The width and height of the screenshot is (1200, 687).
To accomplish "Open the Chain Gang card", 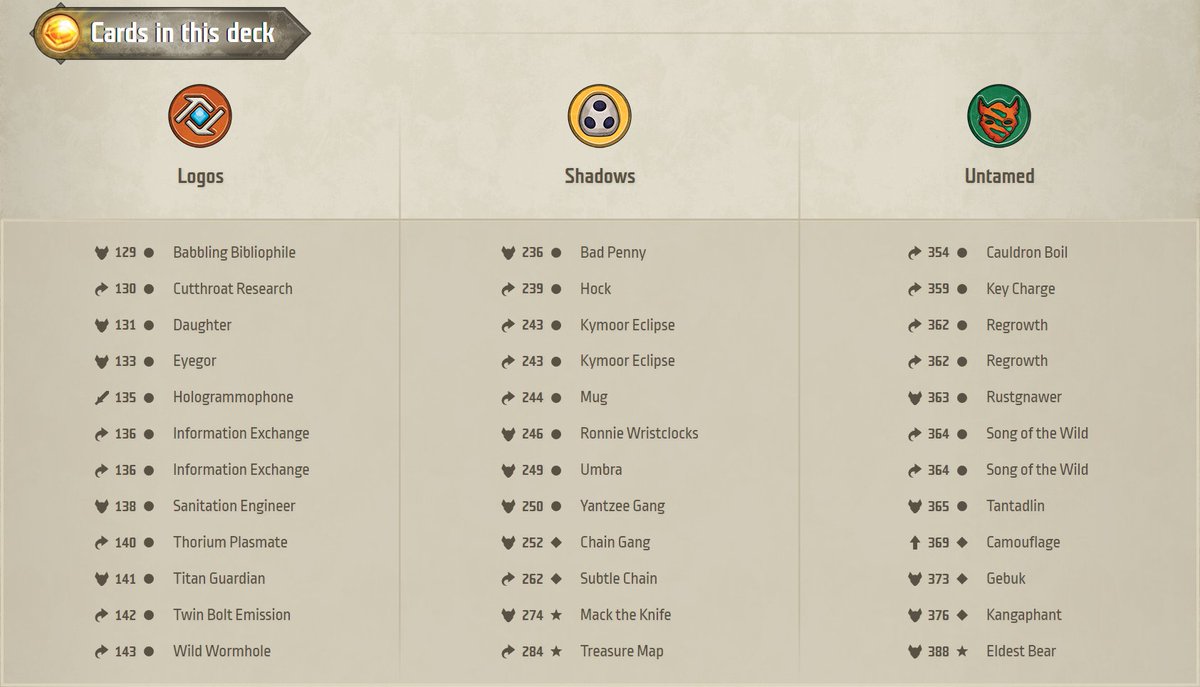I will pos(615,542).
